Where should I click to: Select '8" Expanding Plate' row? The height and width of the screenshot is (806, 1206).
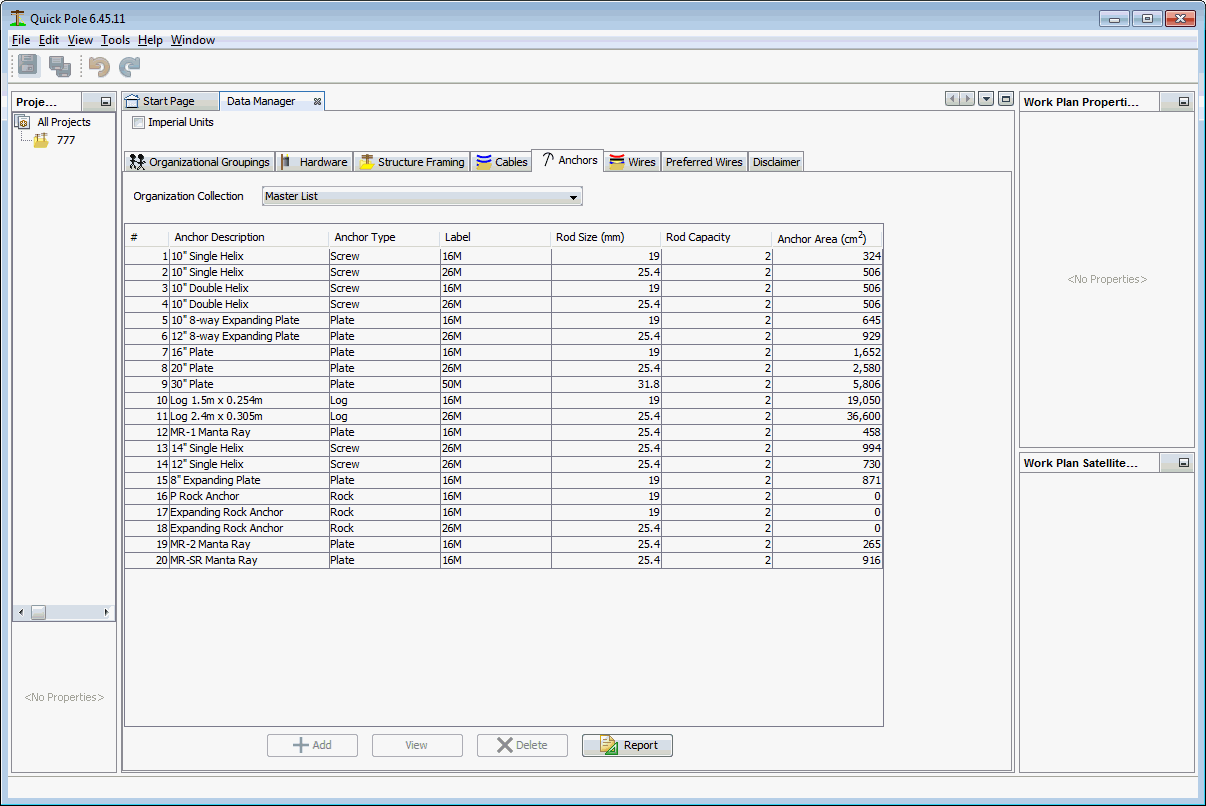(x=503, y=480)
